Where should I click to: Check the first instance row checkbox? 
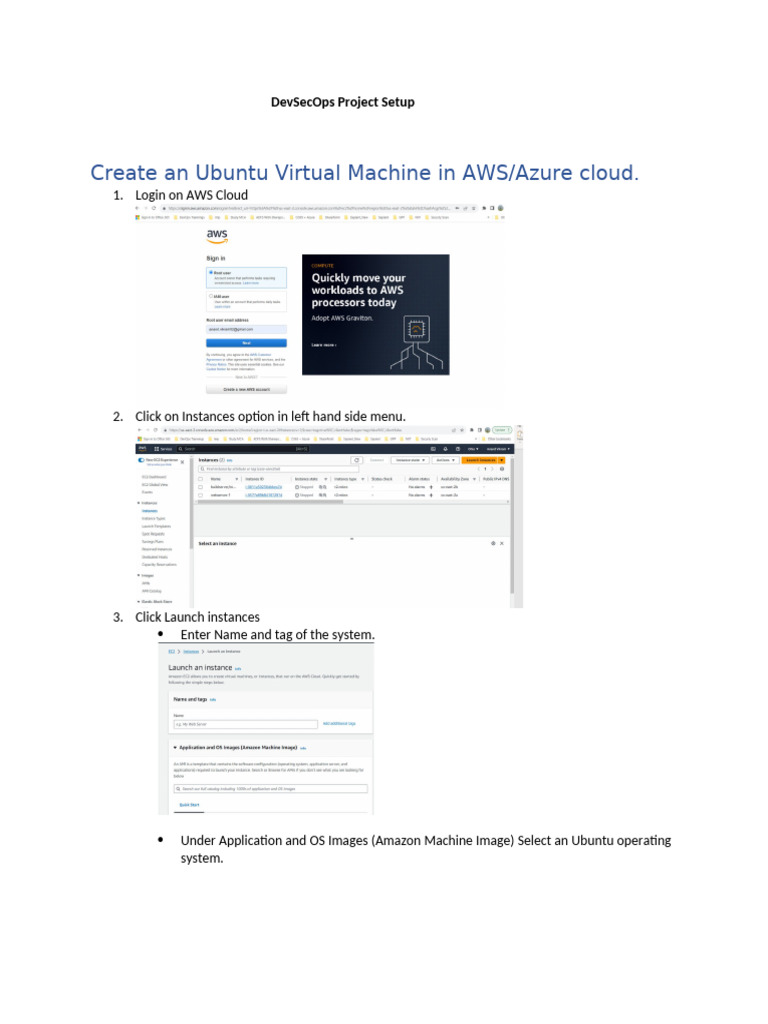tap(200, 487)
